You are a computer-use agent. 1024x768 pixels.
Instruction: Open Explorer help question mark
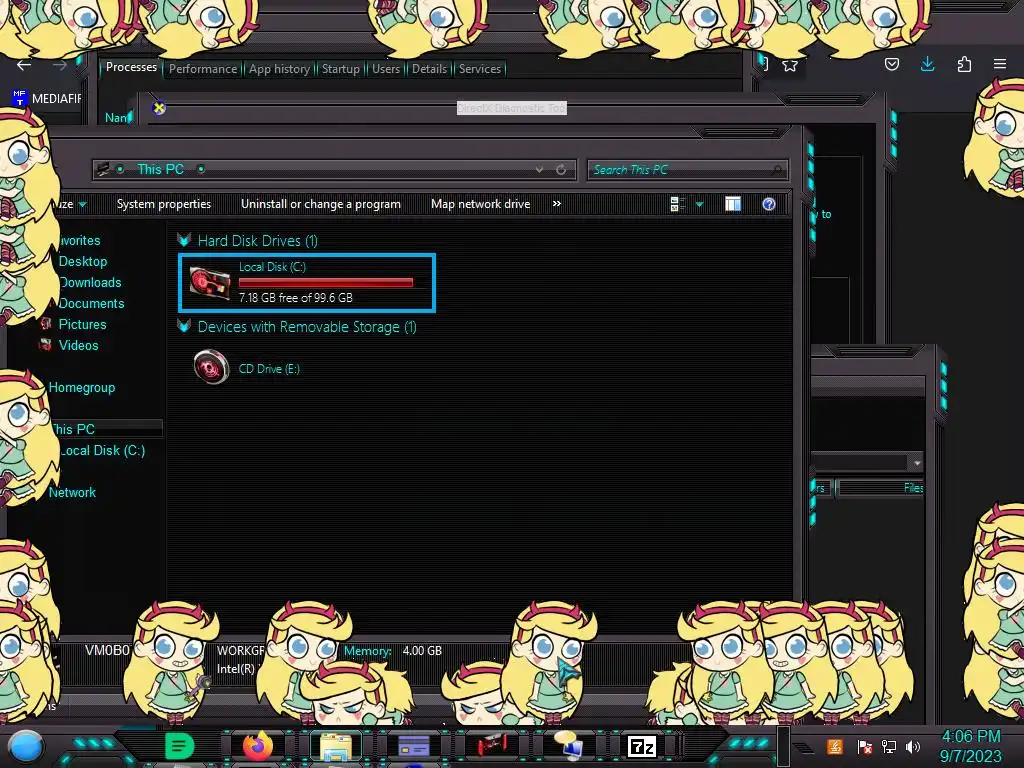769,204
